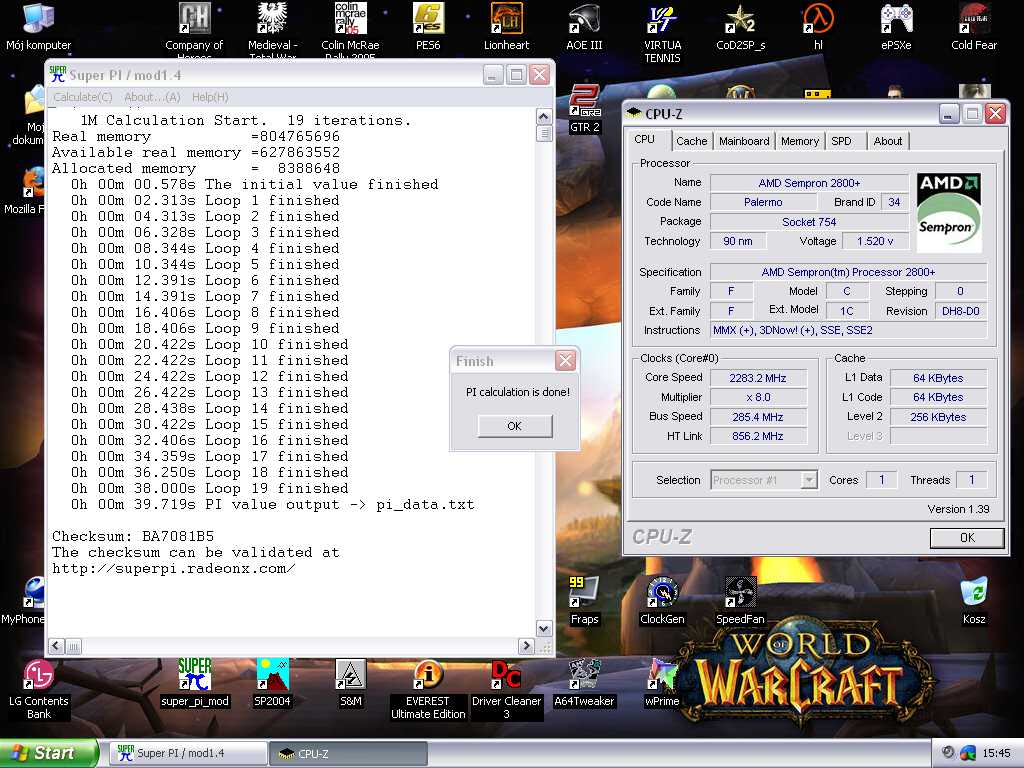Screen dimensions: 1024x768
Task: Select the CPU tab in CPU-Z
Action: 645,139
